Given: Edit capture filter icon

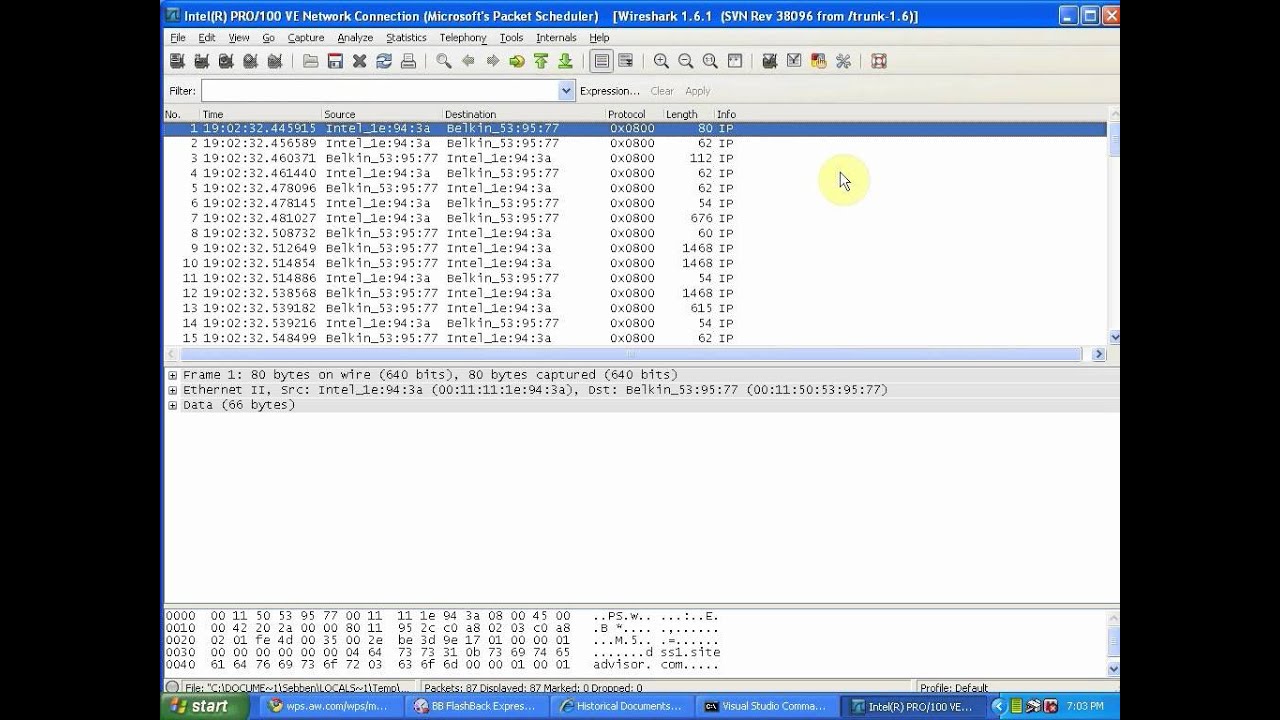Looking at the screenshot, I should click(x=769, y=61).
